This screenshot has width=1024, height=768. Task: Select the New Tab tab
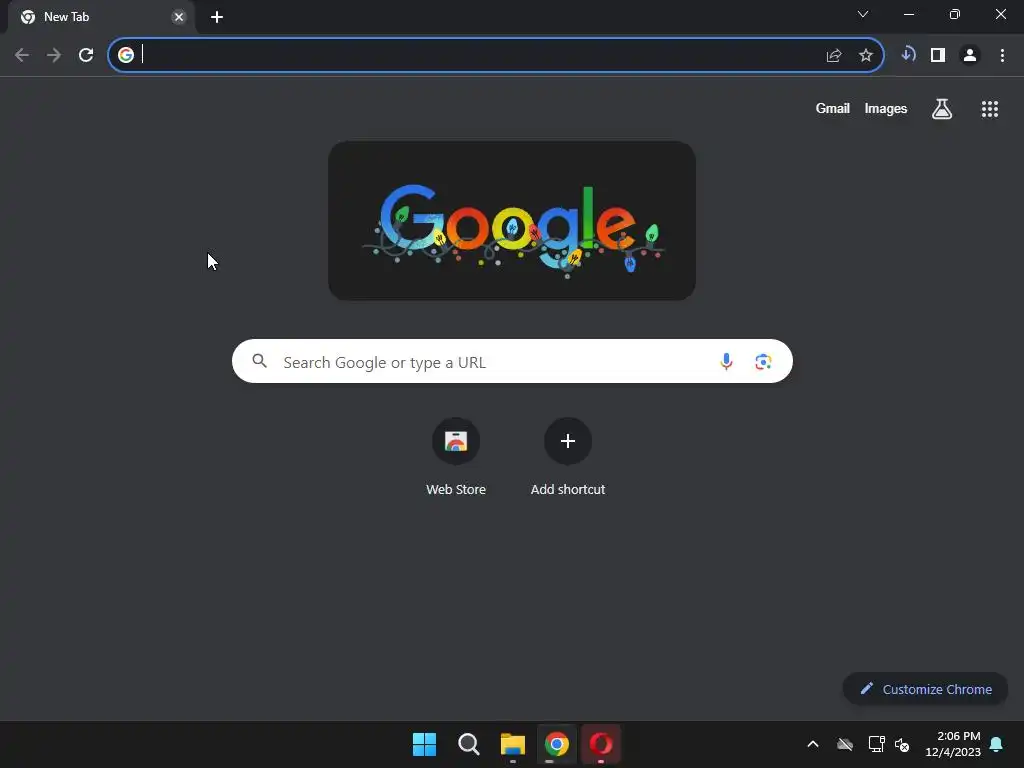(x=101, y=17)
